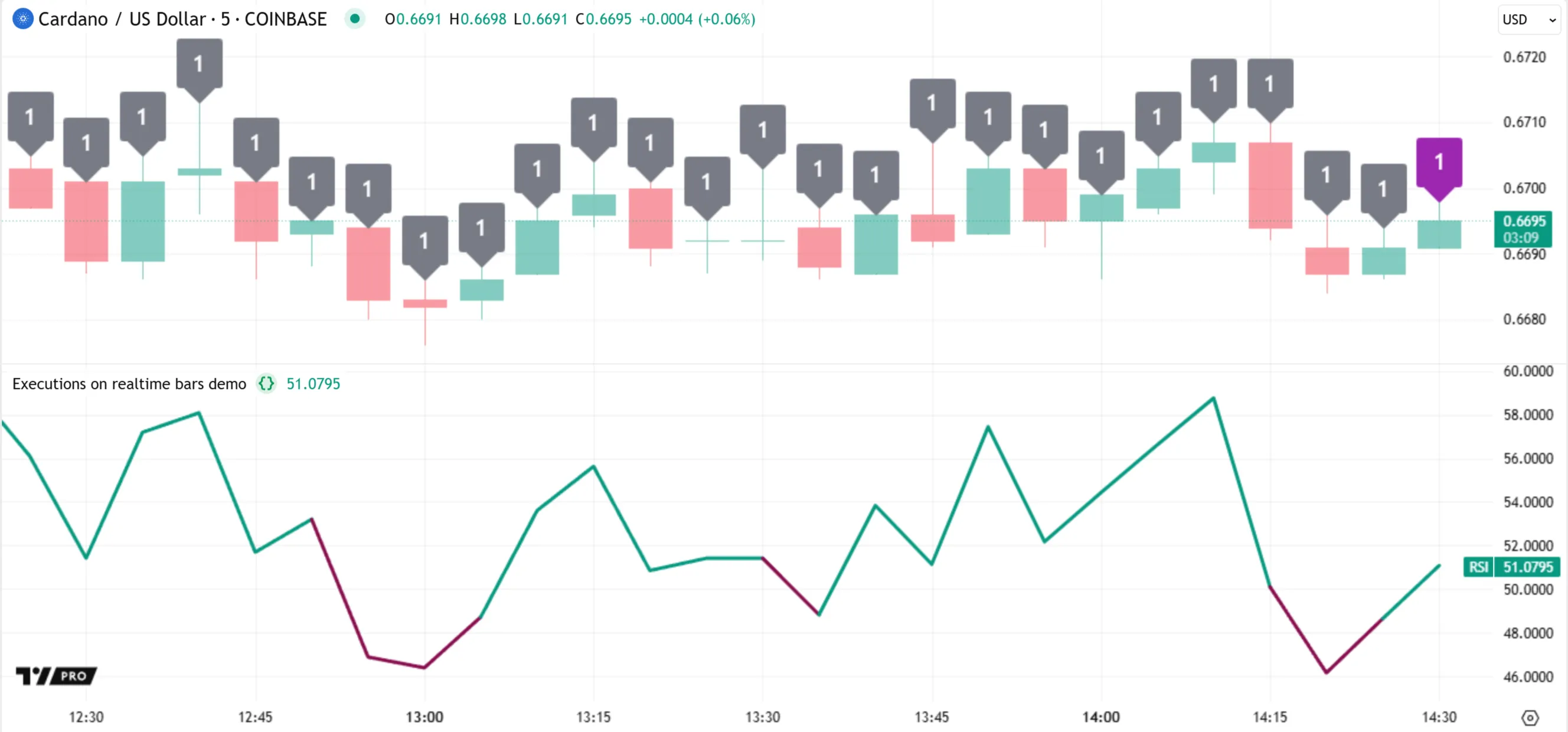The width and height of the screenshot is (1568, 732).
Task: Click the 51.0795 value in indicator legend
Action: coord(313,384)
